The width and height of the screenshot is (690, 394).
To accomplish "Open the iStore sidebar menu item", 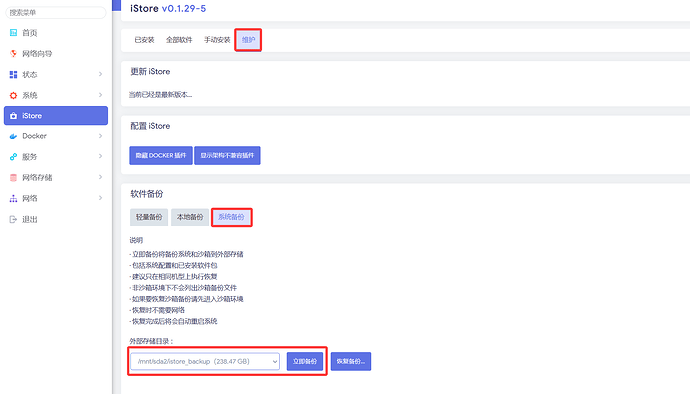I will click(x=56, y=116).
